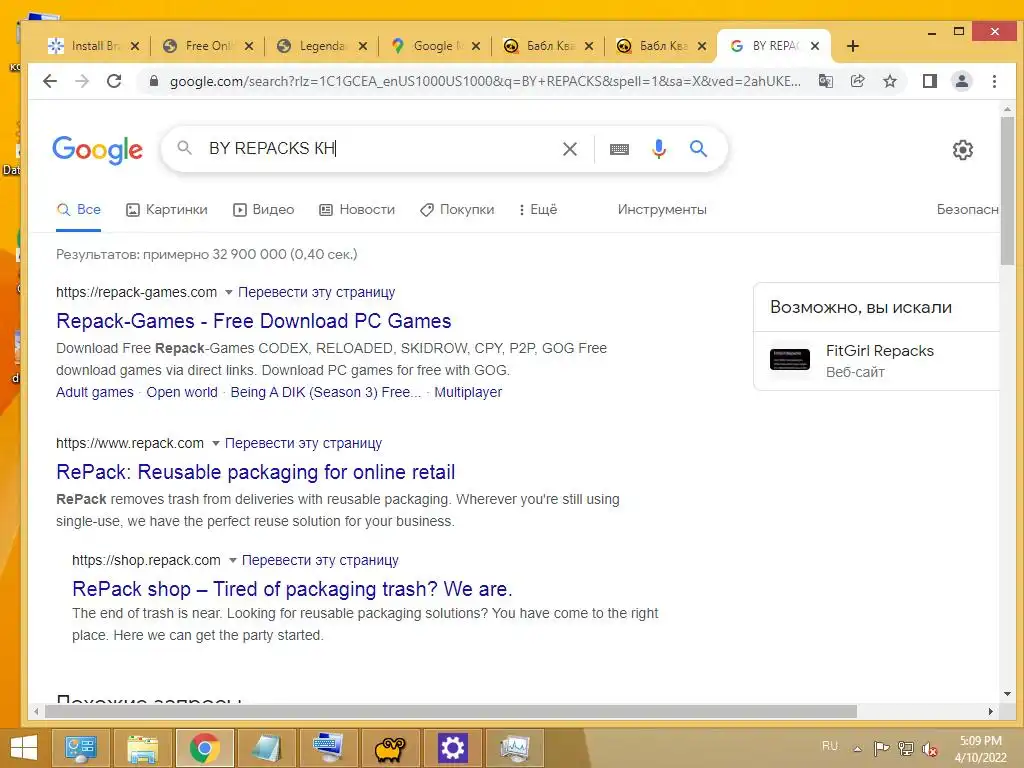This screenshot has width=1024, height=768.
Task: Select the Видео videos filter
Action: coord(264,210)
